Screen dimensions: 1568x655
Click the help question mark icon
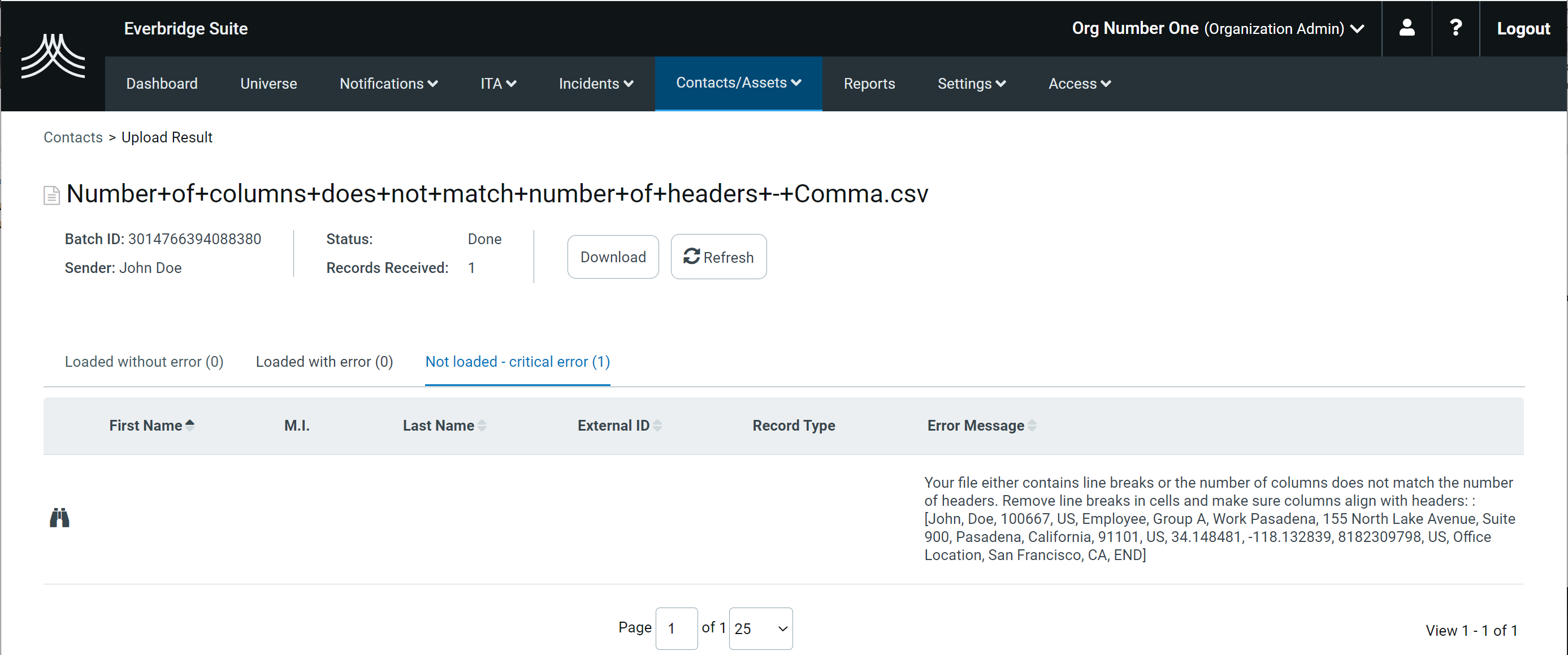[x=1455, y=28]
